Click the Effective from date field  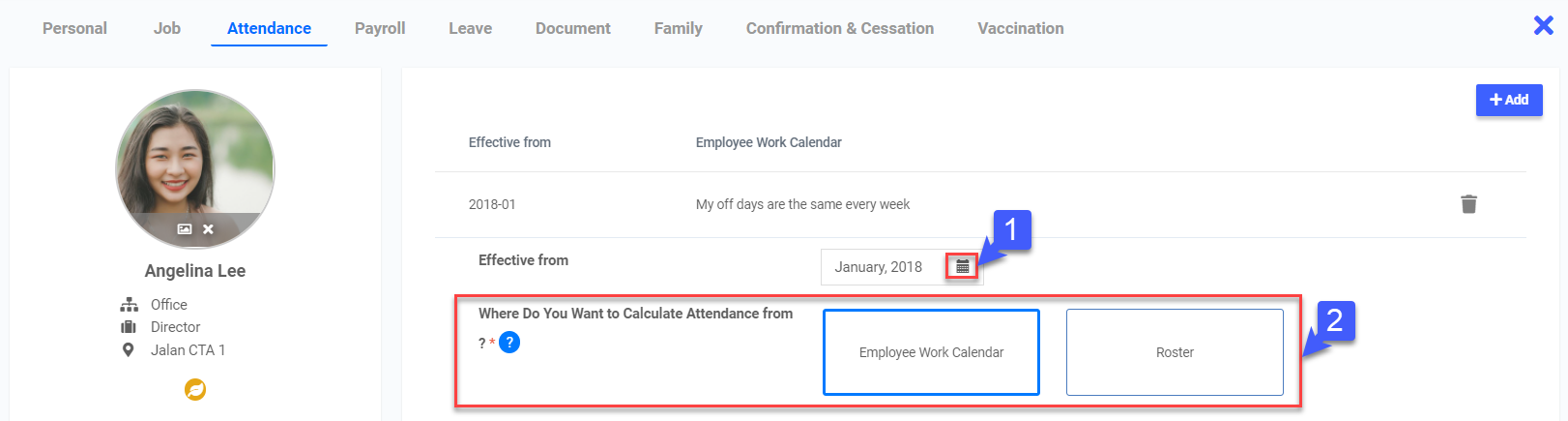tap(880, 267)
